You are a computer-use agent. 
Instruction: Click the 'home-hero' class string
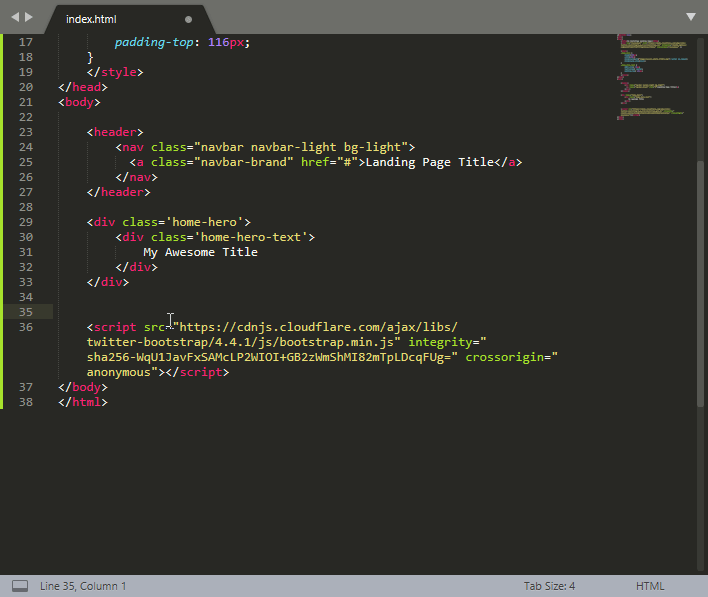tap(205, 222)
